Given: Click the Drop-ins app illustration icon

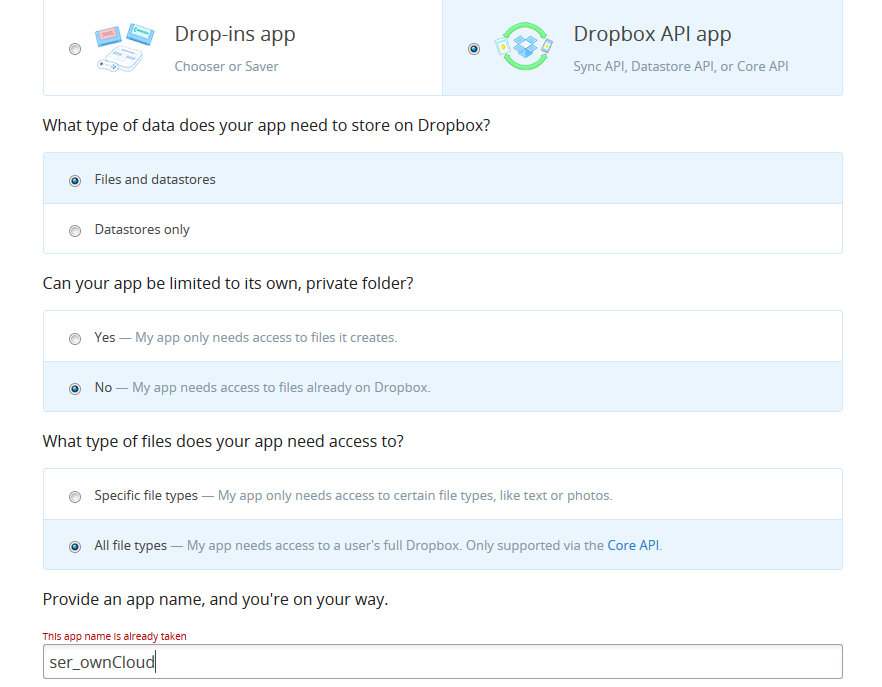Looking at the screenshot, I should coord(124,47).
